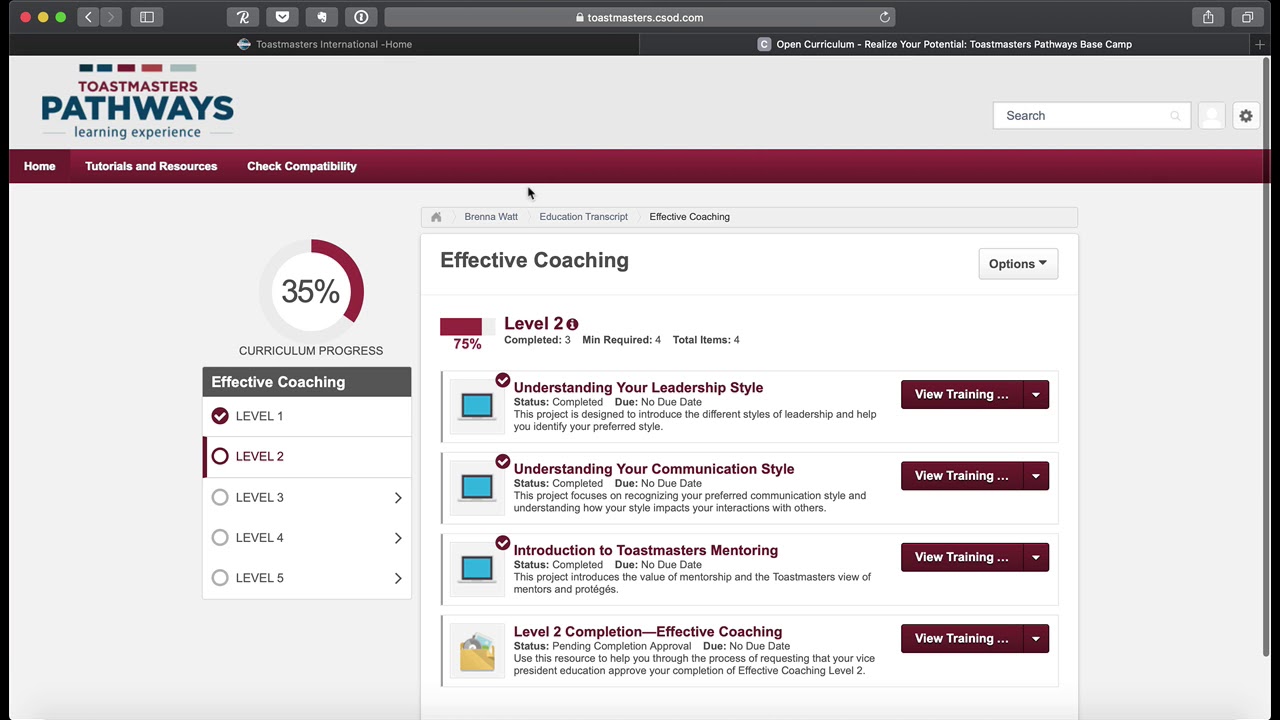Click completed checkmark on Introduction to Toastmasters Mentoring
1280x720 pixels.
pos(503,543)
